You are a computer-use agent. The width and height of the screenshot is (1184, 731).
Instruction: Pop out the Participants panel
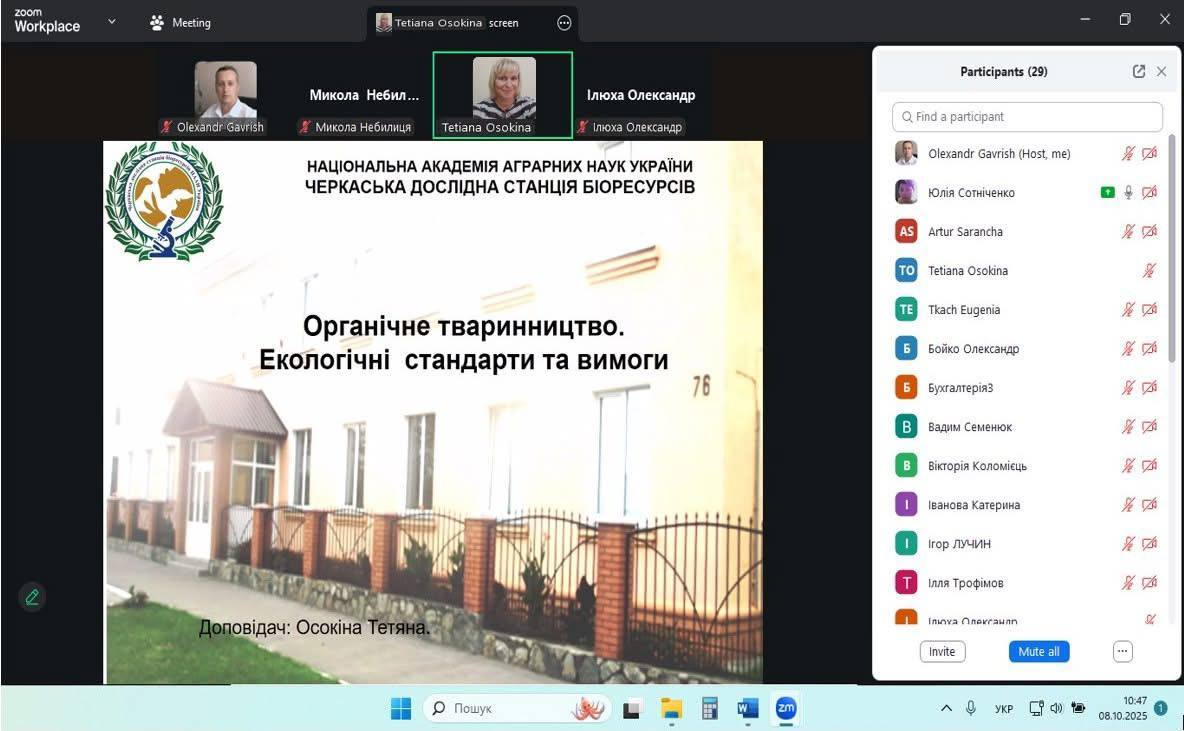[1139, 72]
